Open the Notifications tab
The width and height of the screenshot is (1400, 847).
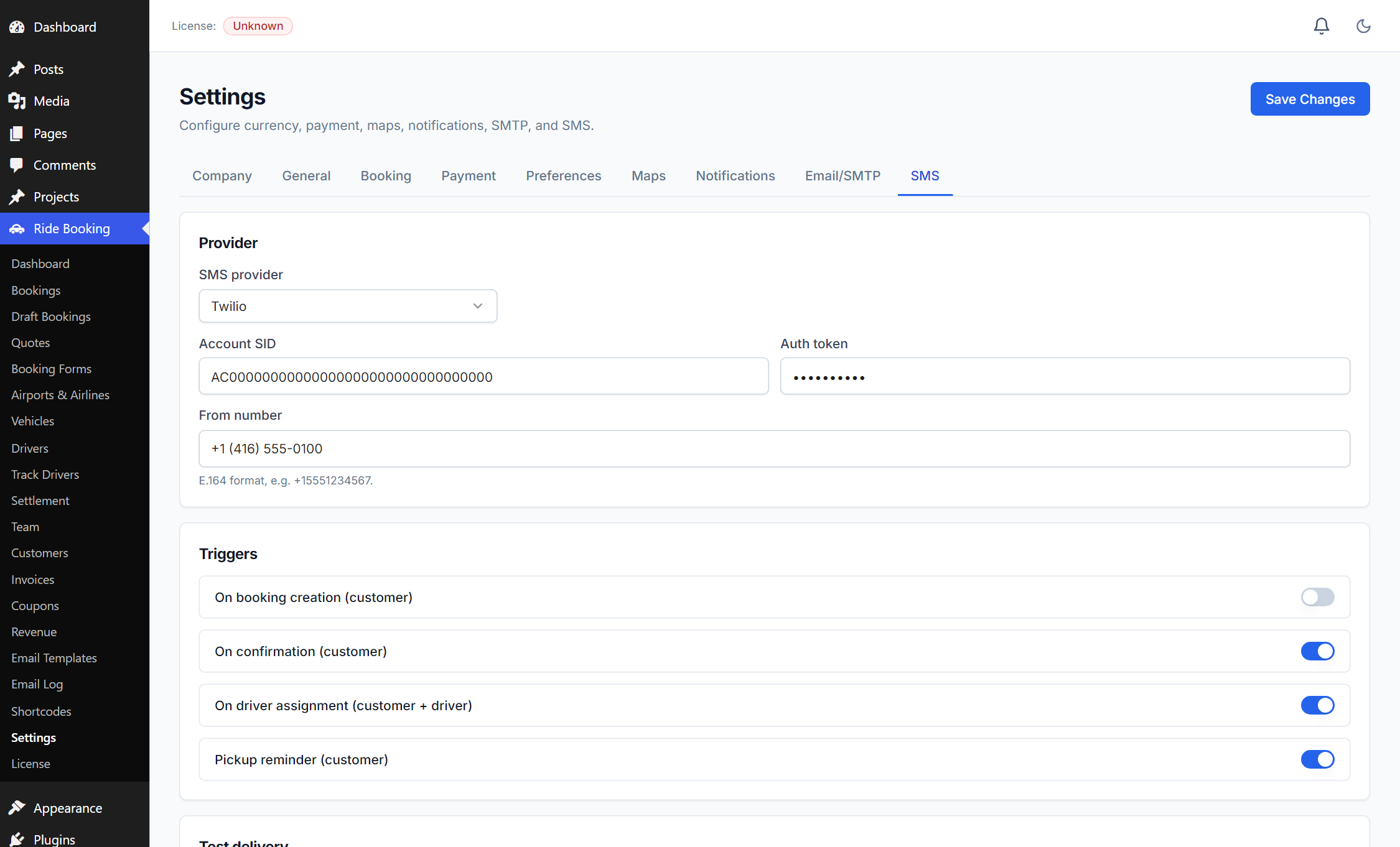[x=735, y=176]
